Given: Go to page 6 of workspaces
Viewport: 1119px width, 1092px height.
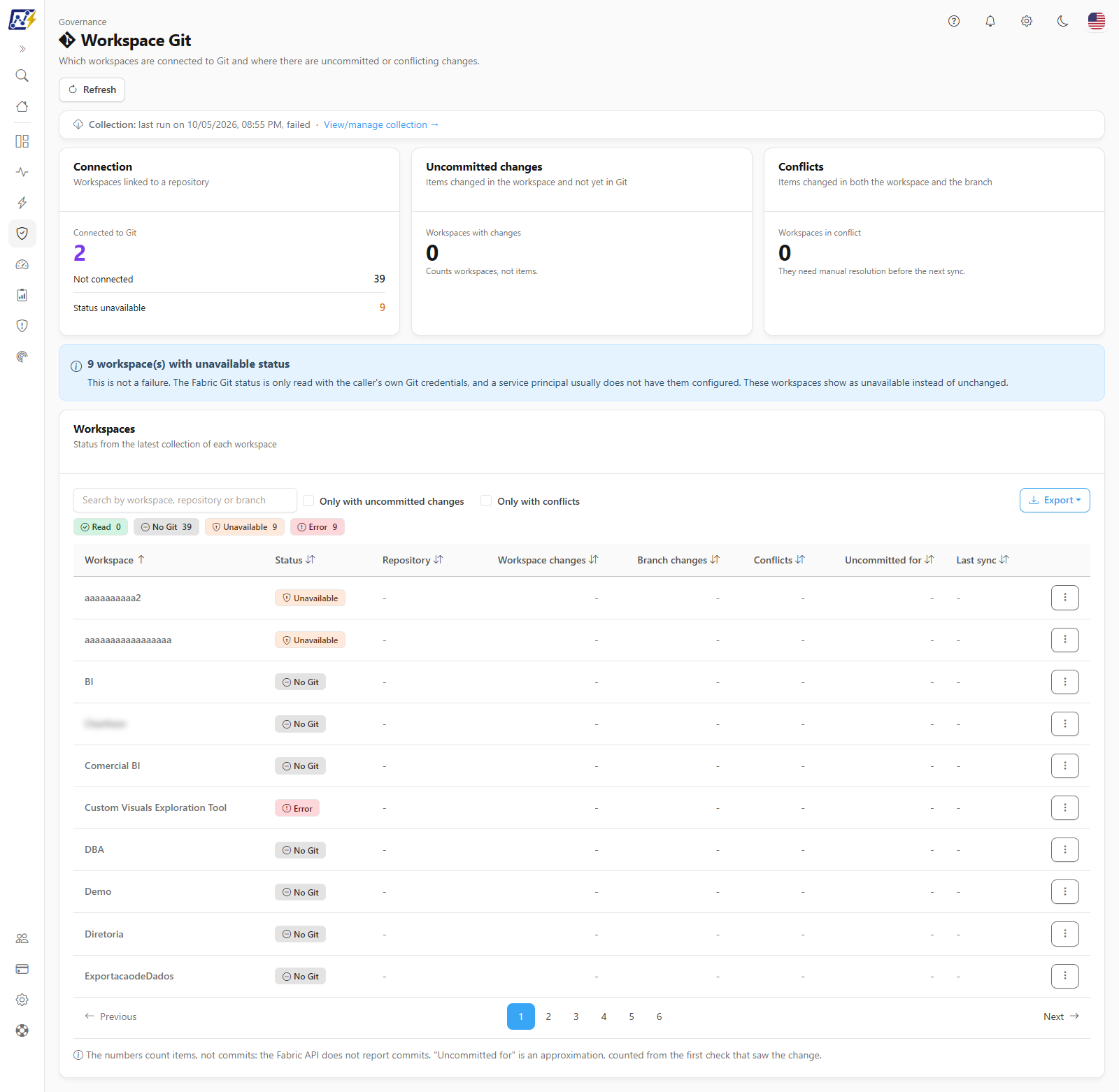Looking at the screenshot, I should [659, 1016].
